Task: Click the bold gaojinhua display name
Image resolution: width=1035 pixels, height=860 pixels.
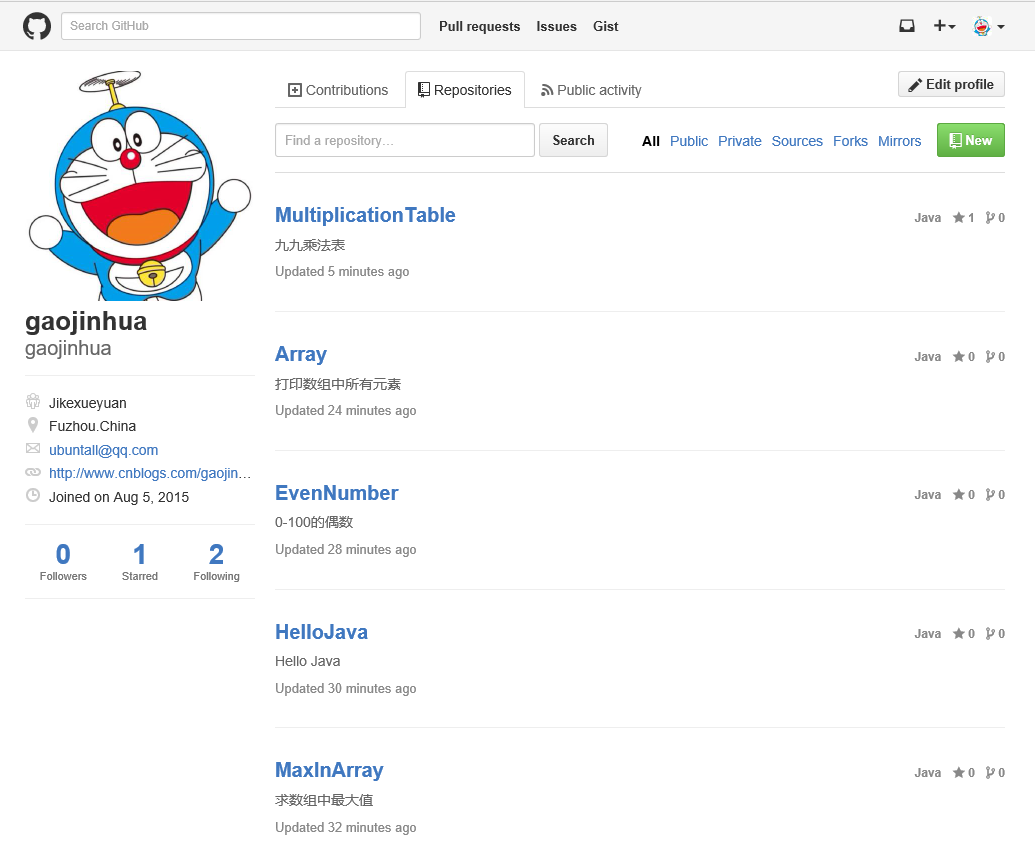Action: 86,321
